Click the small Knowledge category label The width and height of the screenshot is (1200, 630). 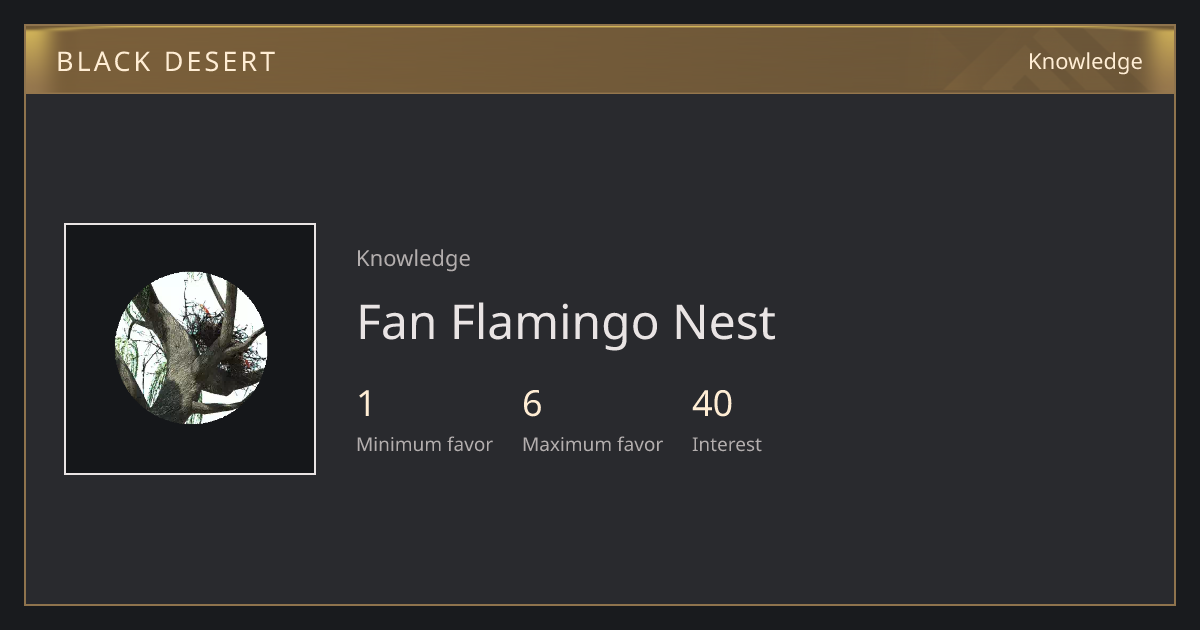pyautogui.click(x=413, y=258)
